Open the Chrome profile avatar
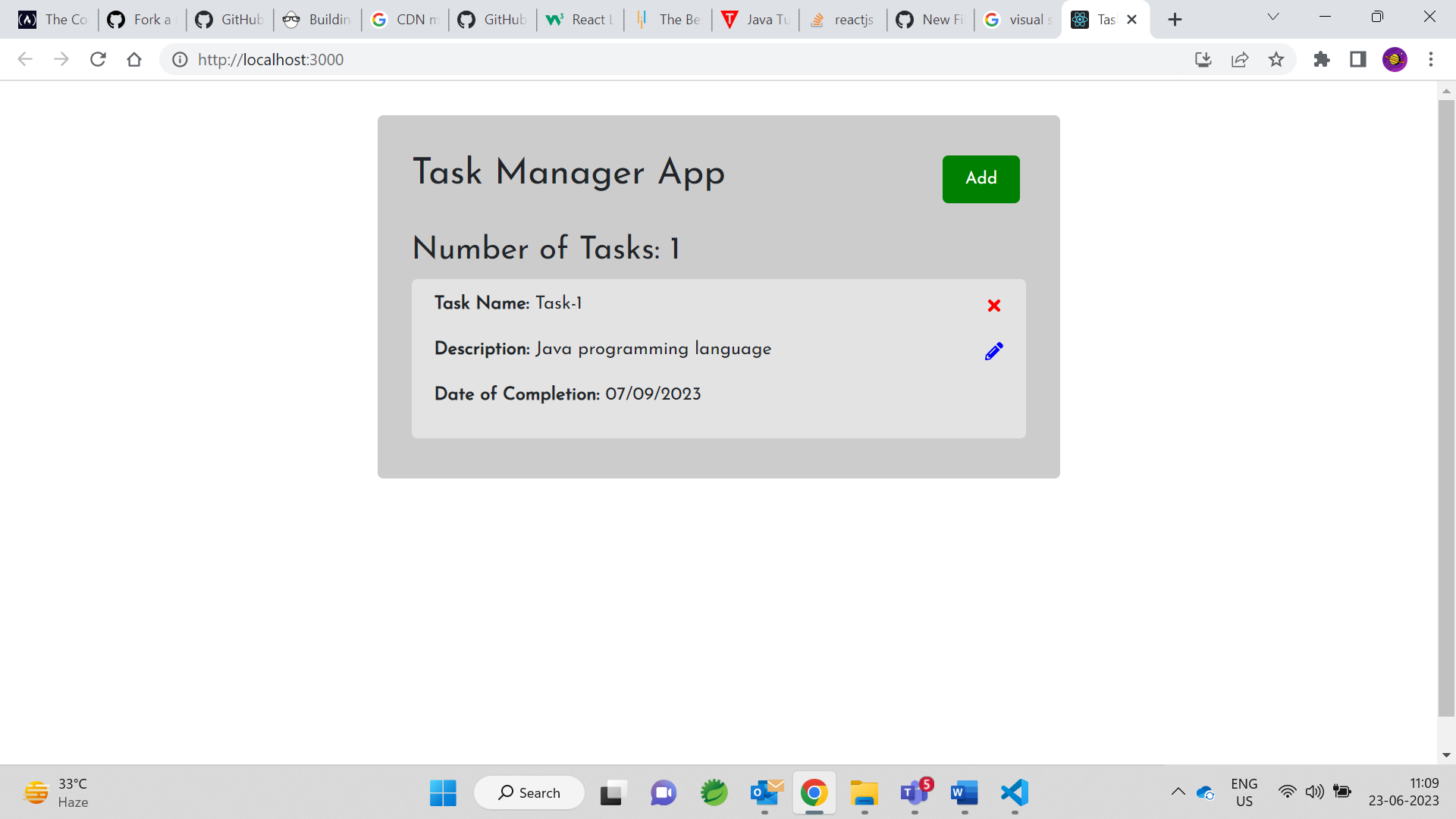1456x819 pixels. [1396, 59]
